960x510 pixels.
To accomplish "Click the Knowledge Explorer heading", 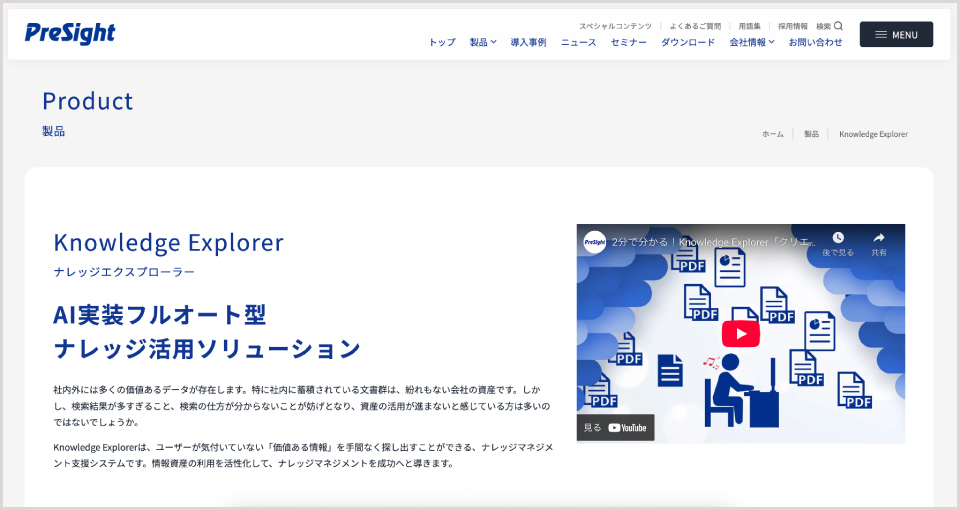I will point(169,243).
